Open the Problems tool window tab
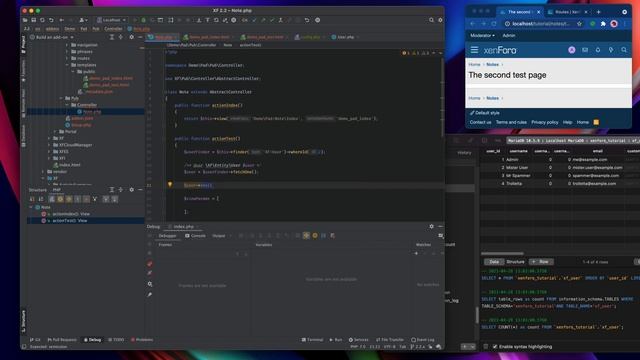This screenshot has width=640, height=360. click(142, 340)
